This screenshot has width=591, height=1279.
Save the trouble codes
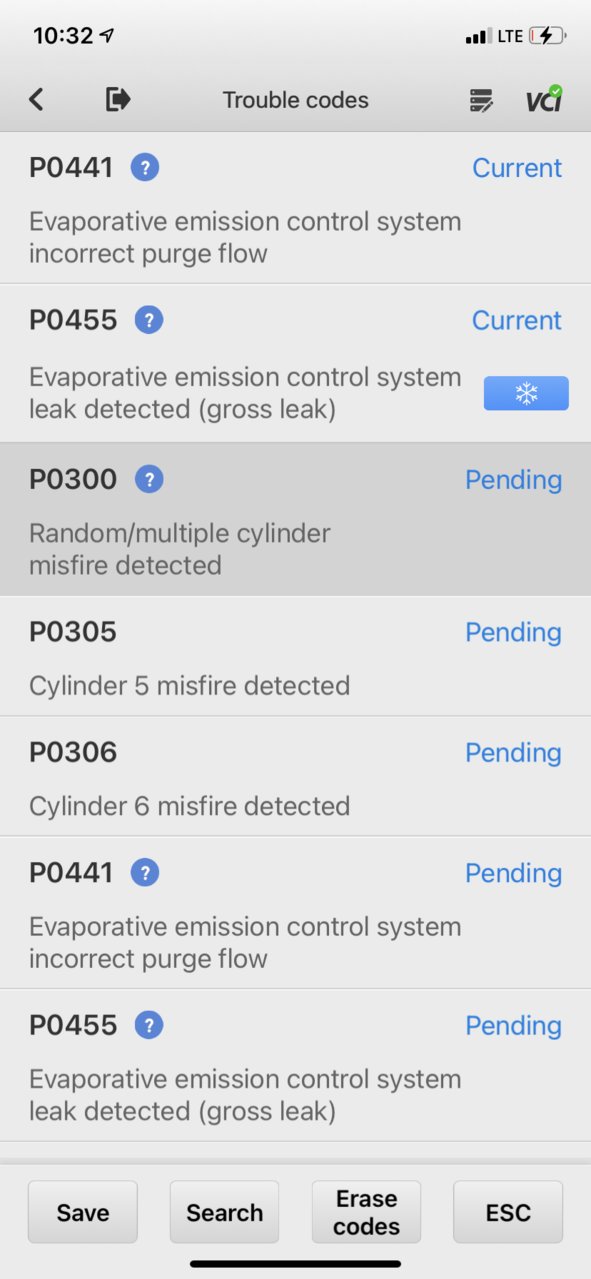[x=83, y=1212]
